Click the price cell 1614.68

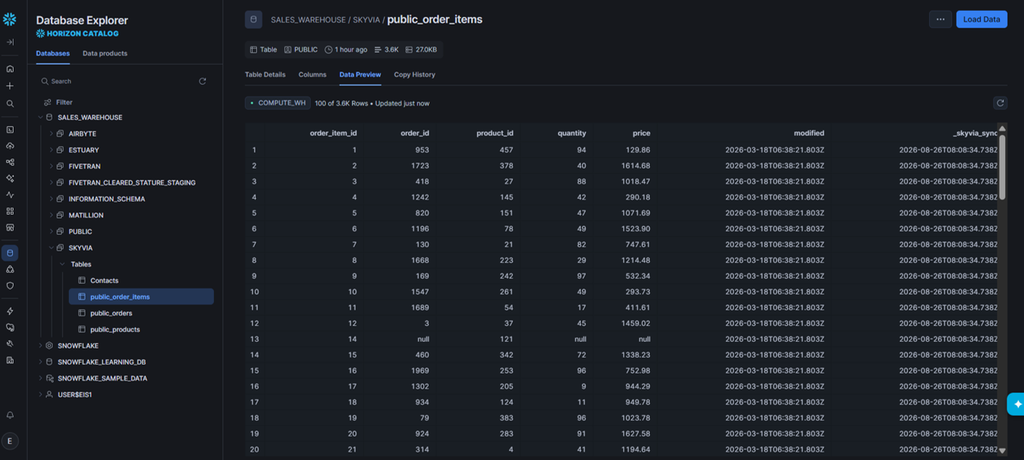tap(636, 166)
